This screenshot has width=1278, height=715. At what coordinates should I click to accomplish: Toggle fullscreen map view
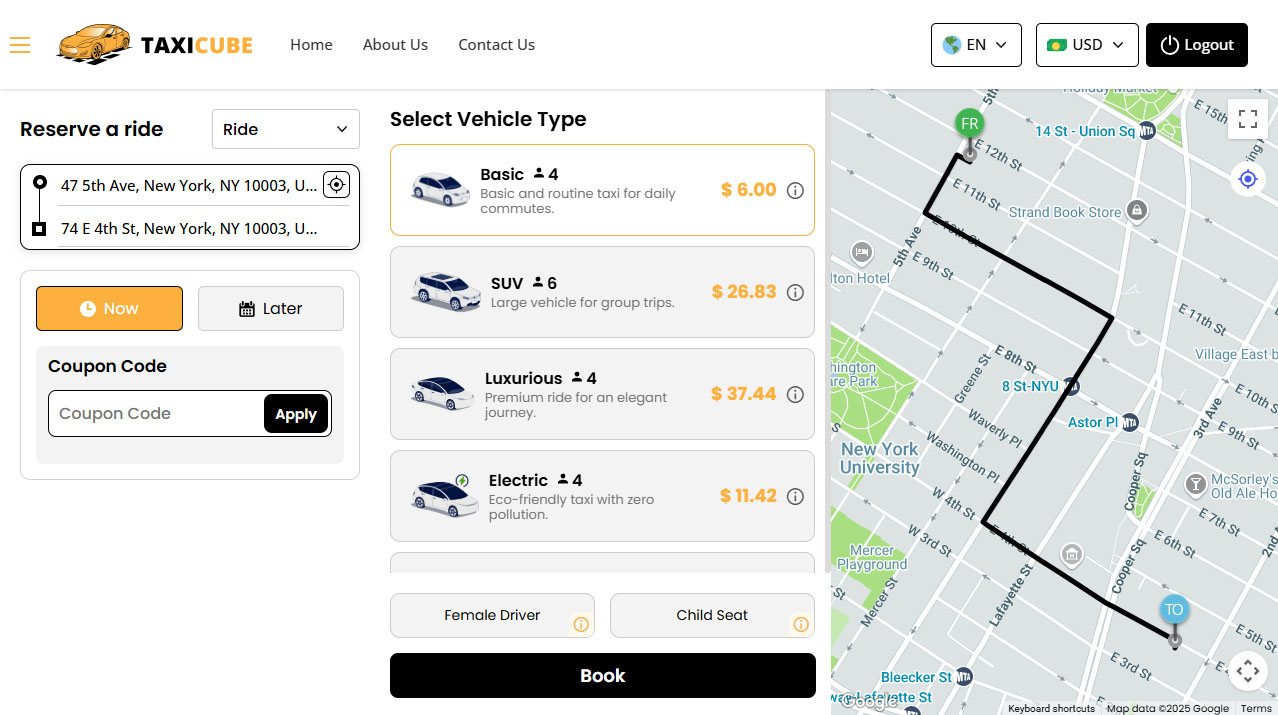click(x=1247, y=119)
